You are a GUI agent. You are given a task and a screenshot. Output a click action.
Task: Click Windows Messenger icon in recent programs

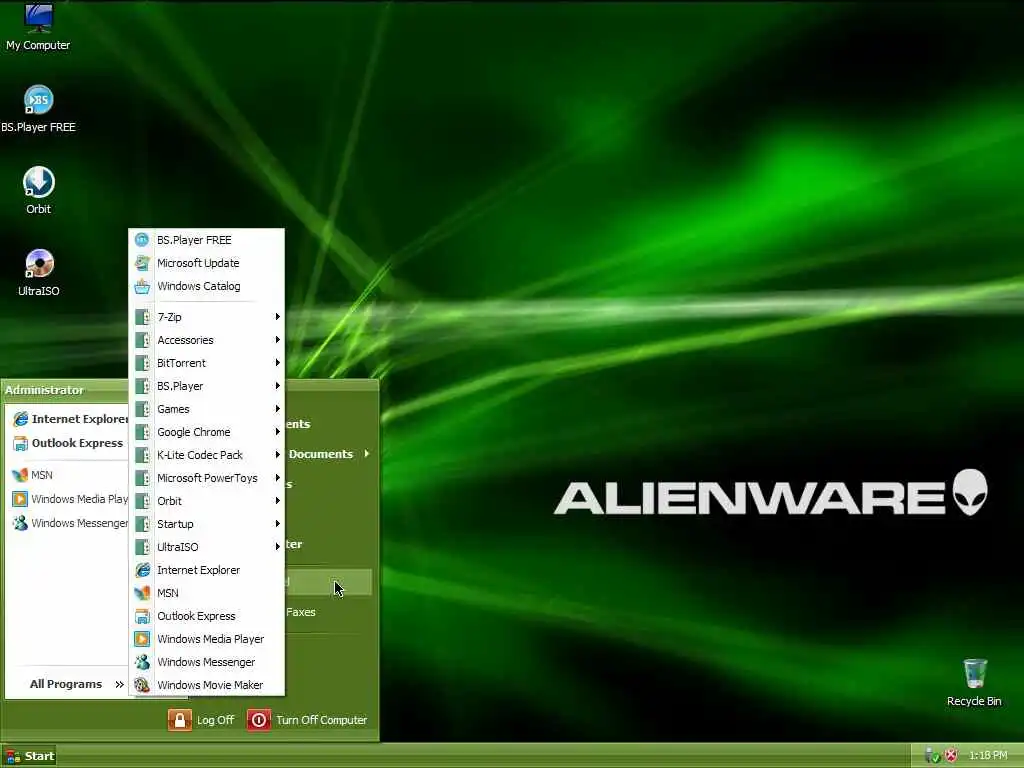click(20, 523)
